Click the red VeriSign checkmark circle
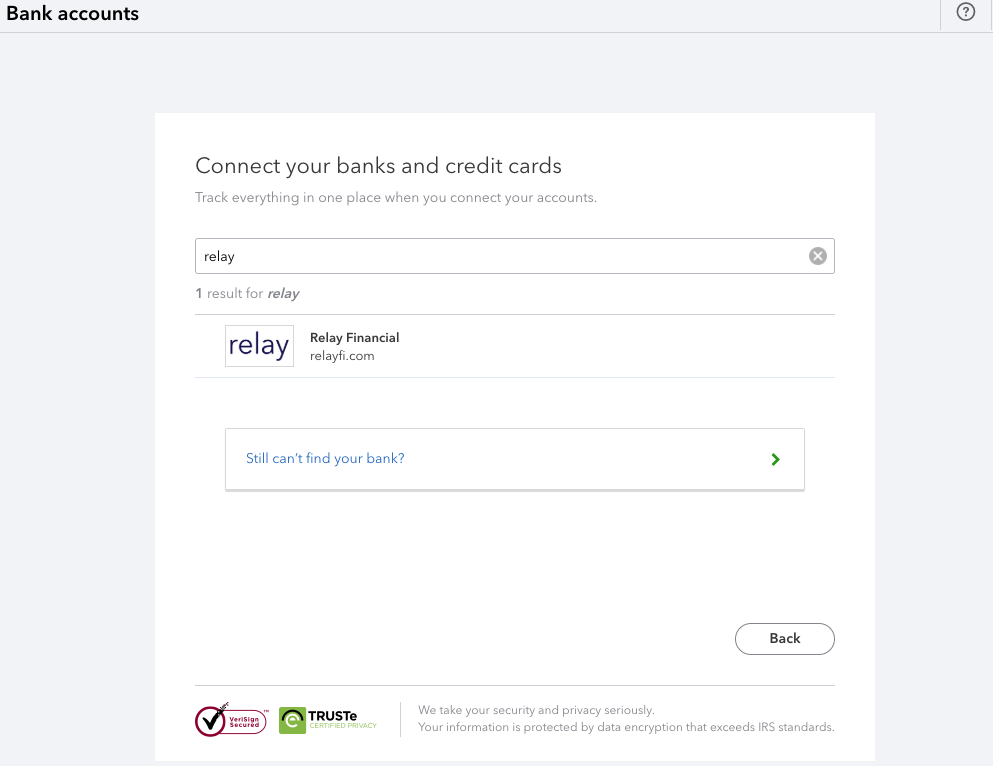The image size is (993, 766). point(210,721)
